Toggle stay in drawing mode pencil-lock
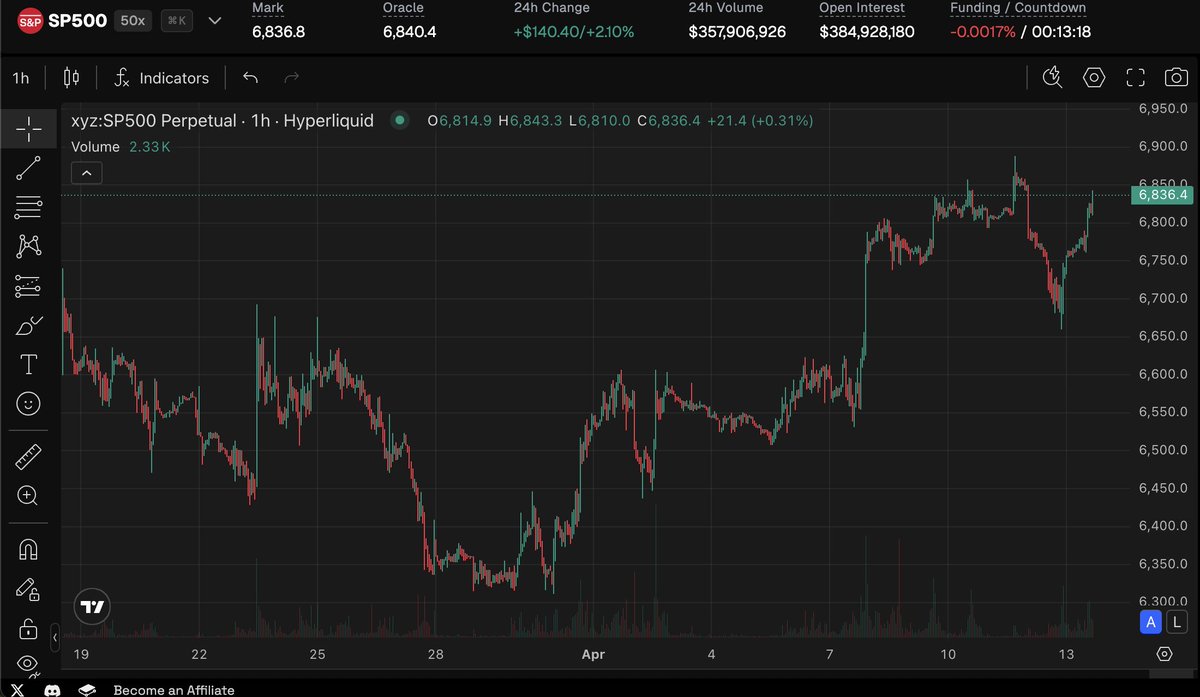Image resolution: width=1200 pixels, height=697 pixels. point(28,590)
